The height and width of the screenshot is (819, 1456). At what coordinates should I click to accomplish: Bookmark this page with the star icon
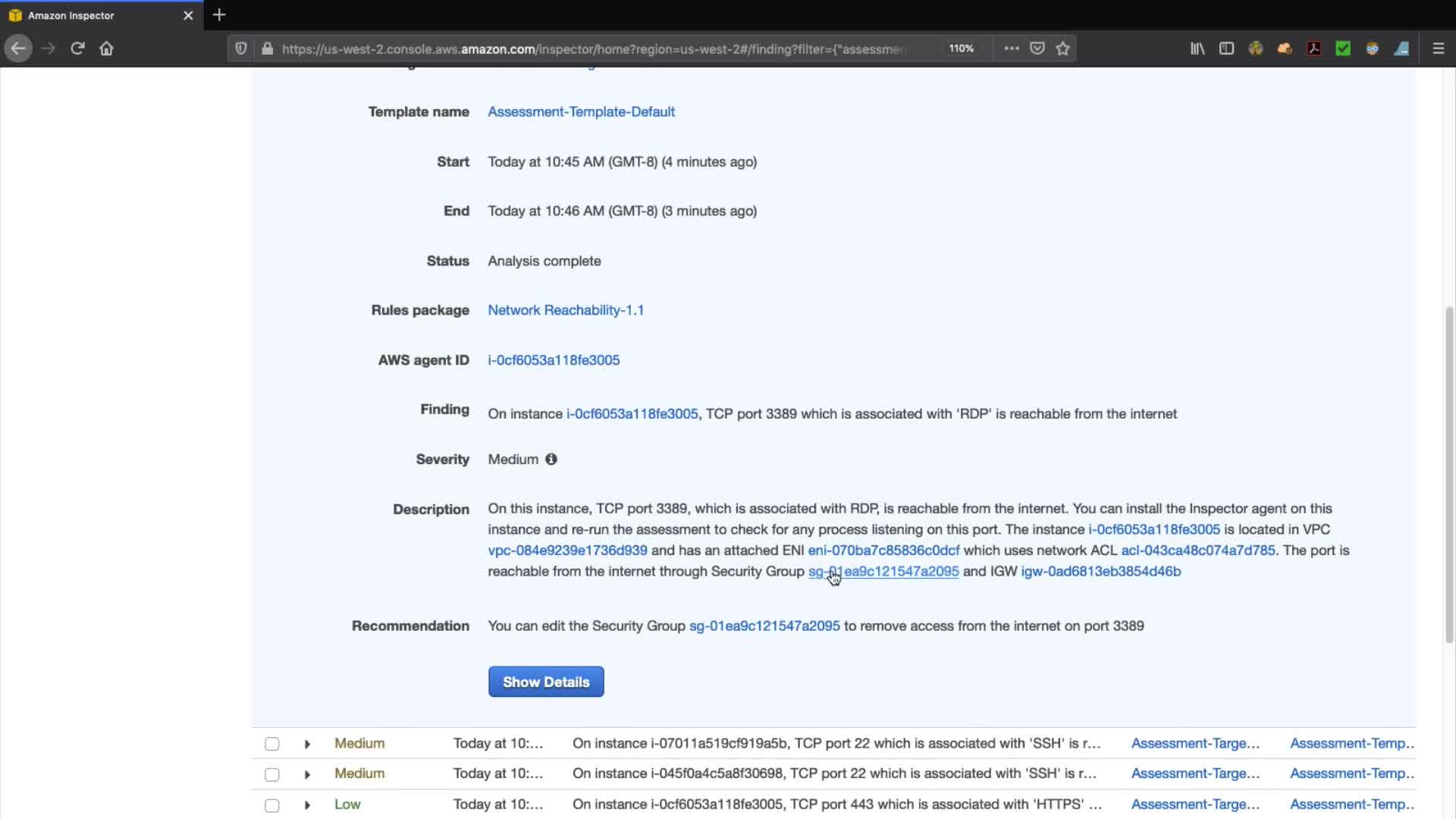(1063, 49)
